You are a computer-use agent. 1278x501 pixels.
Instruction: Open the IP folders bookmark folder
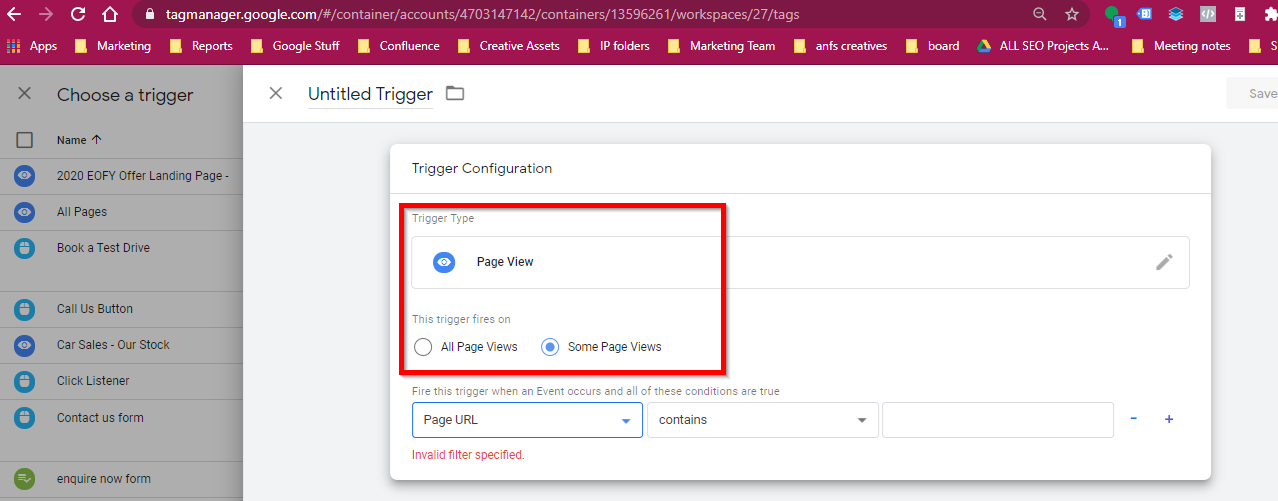[x=613, y=46]
